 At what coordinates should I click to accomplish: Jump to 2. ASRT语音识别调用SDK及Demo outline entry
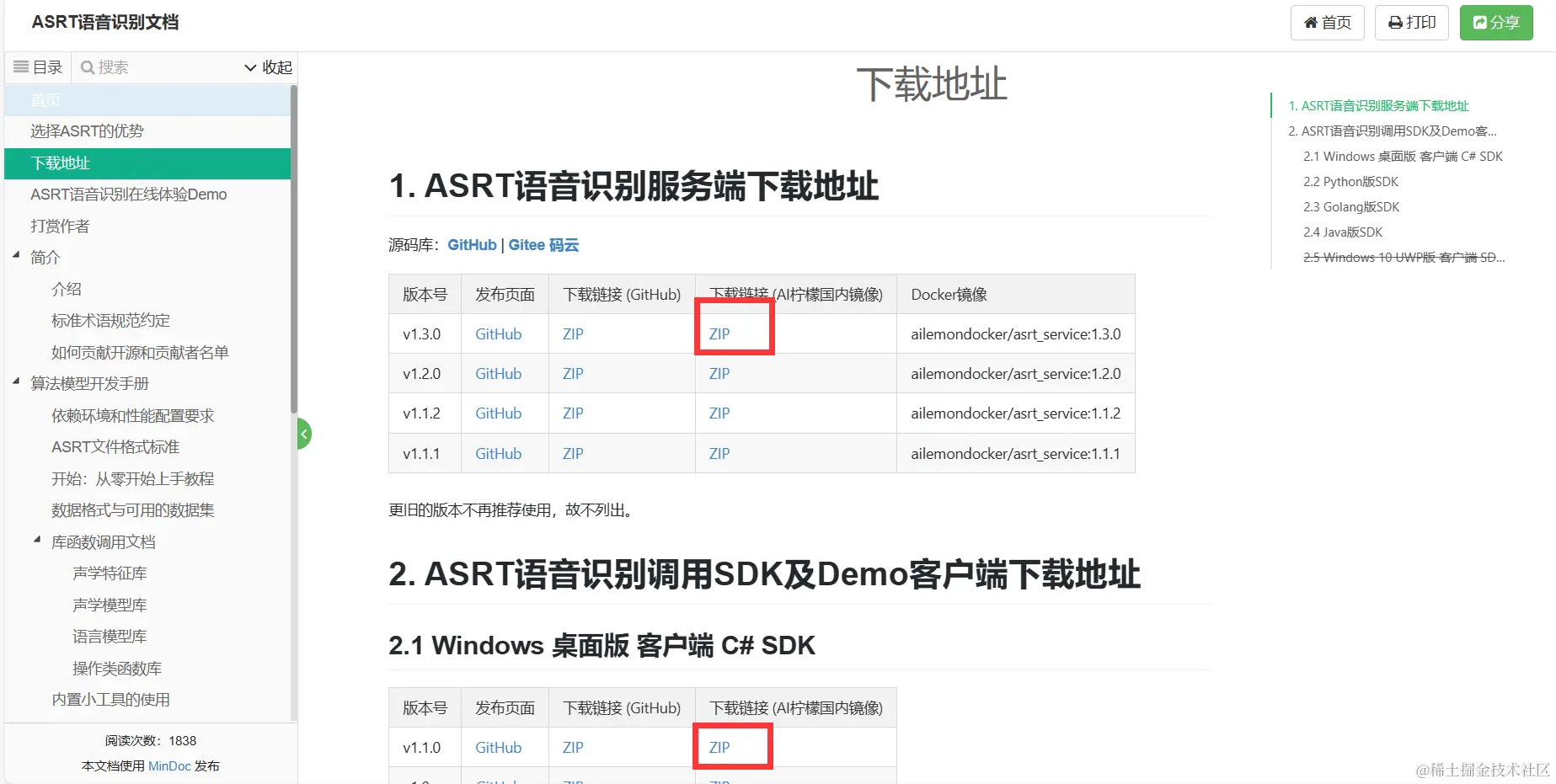click(1393, 131)
